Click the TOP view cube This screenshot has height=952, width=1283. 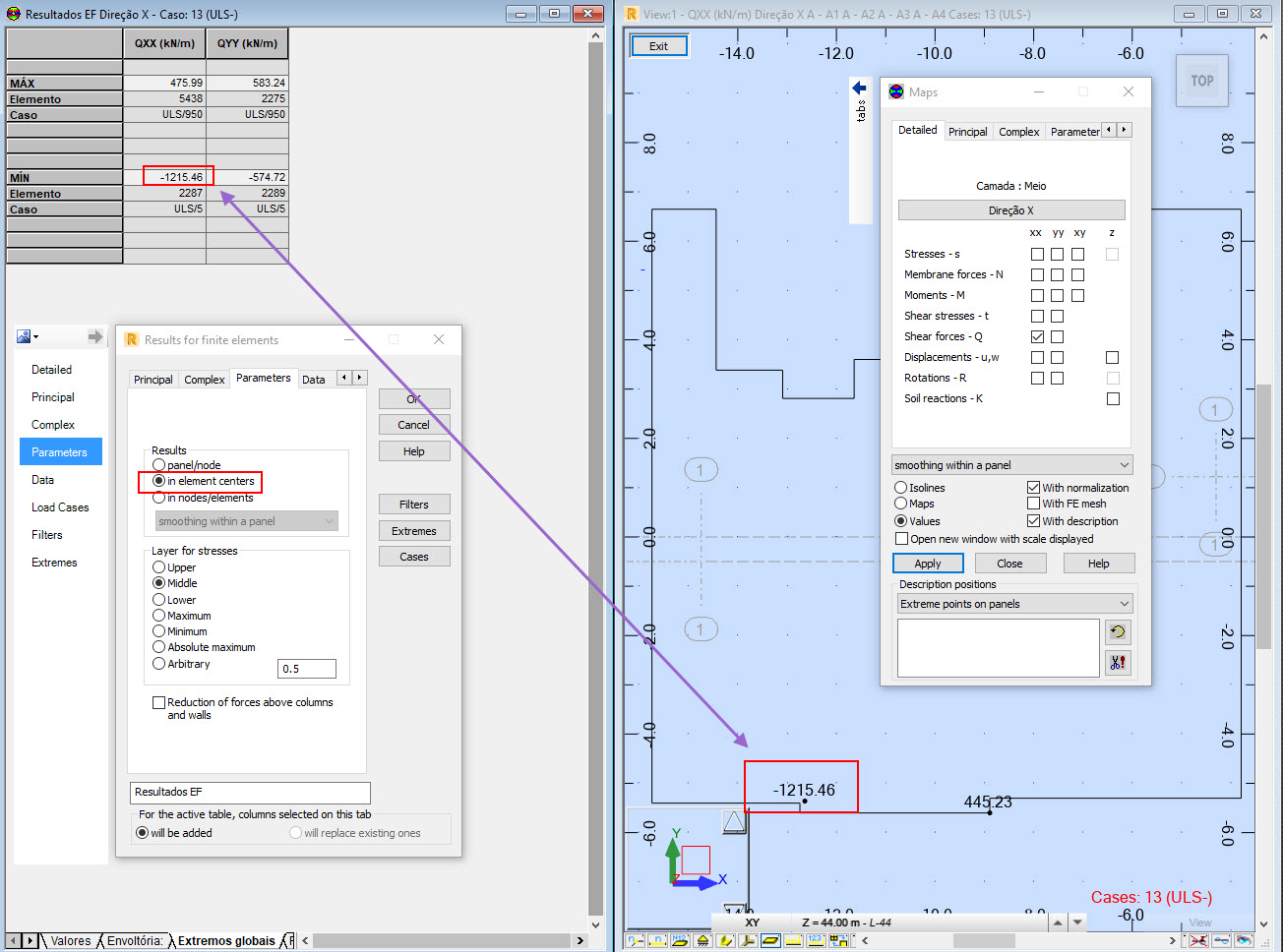(x=1201, y=81)
